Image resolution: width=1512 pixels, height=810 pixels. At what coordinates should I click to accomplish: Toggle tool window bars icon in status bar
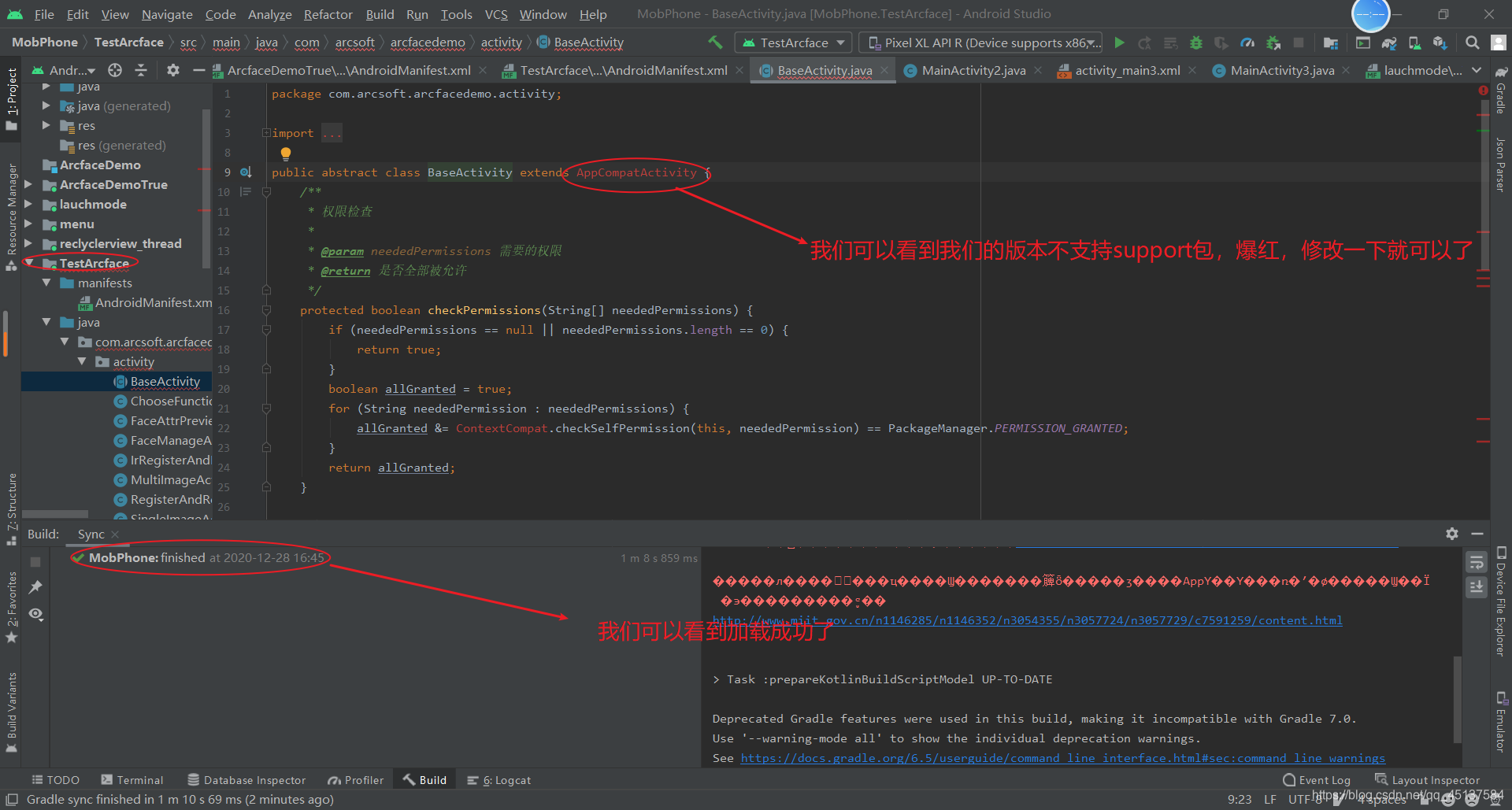click(12, 799)
